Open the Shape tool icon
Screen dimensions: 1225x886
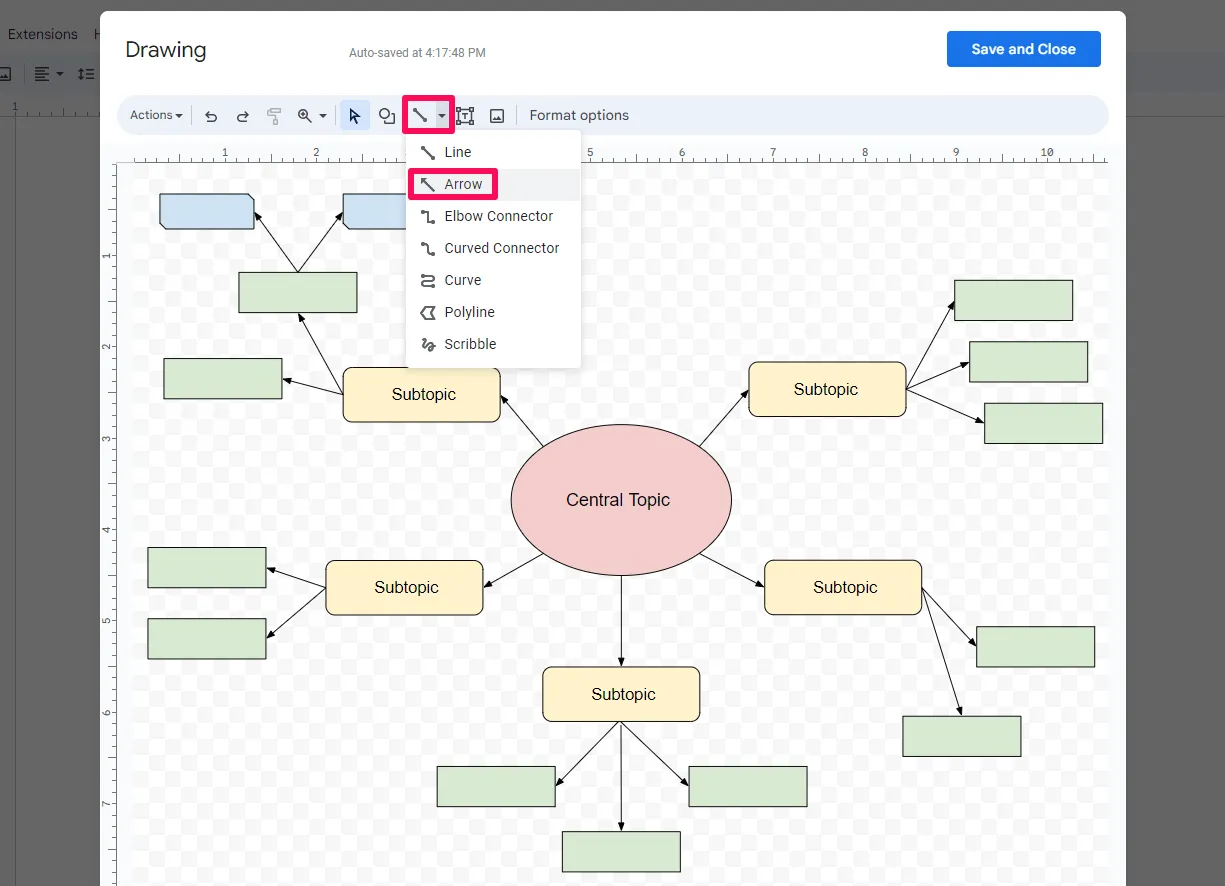tap(387, 116)
